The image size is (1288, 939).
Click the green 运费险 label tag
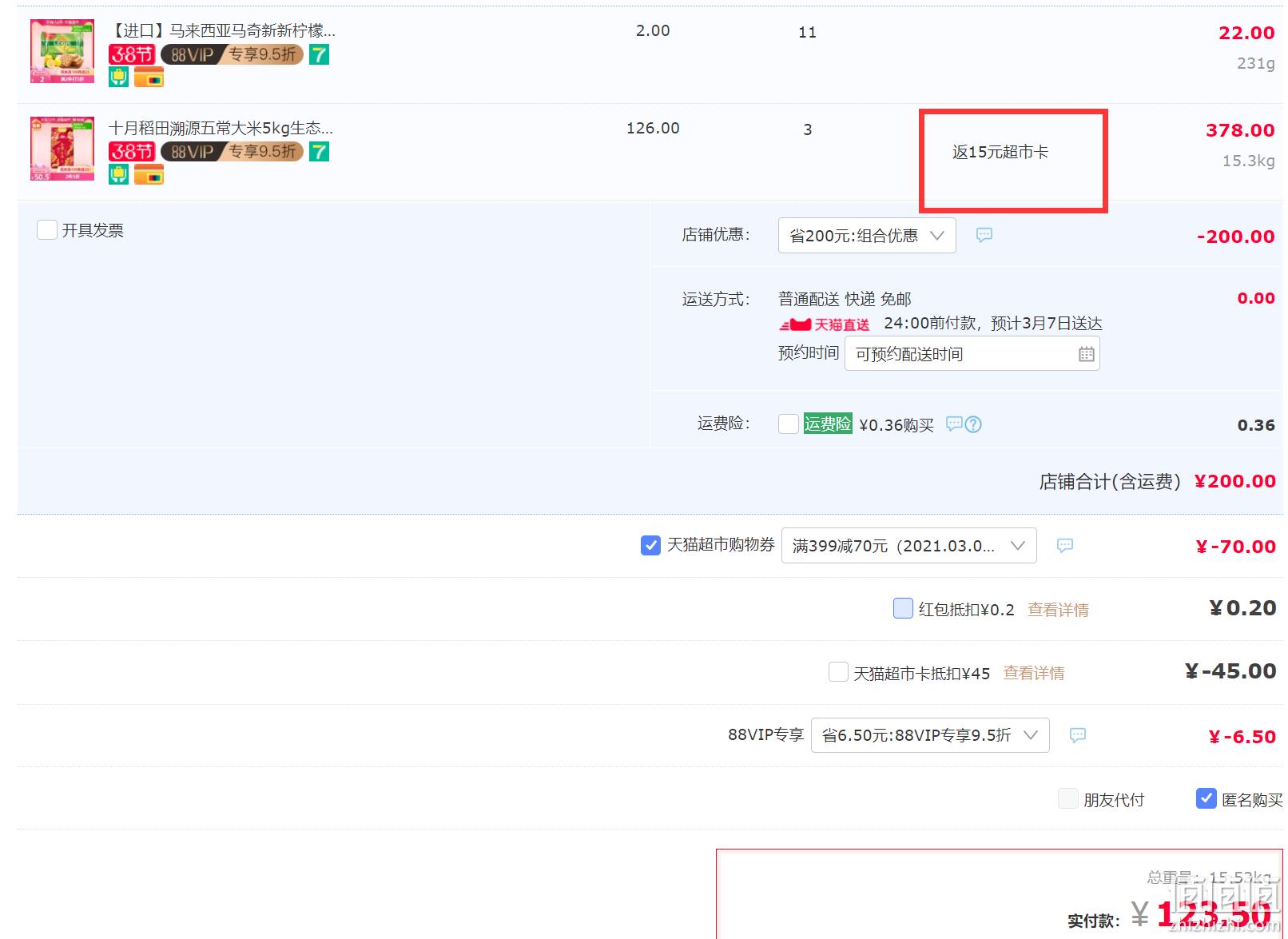[x=828, y=424]
